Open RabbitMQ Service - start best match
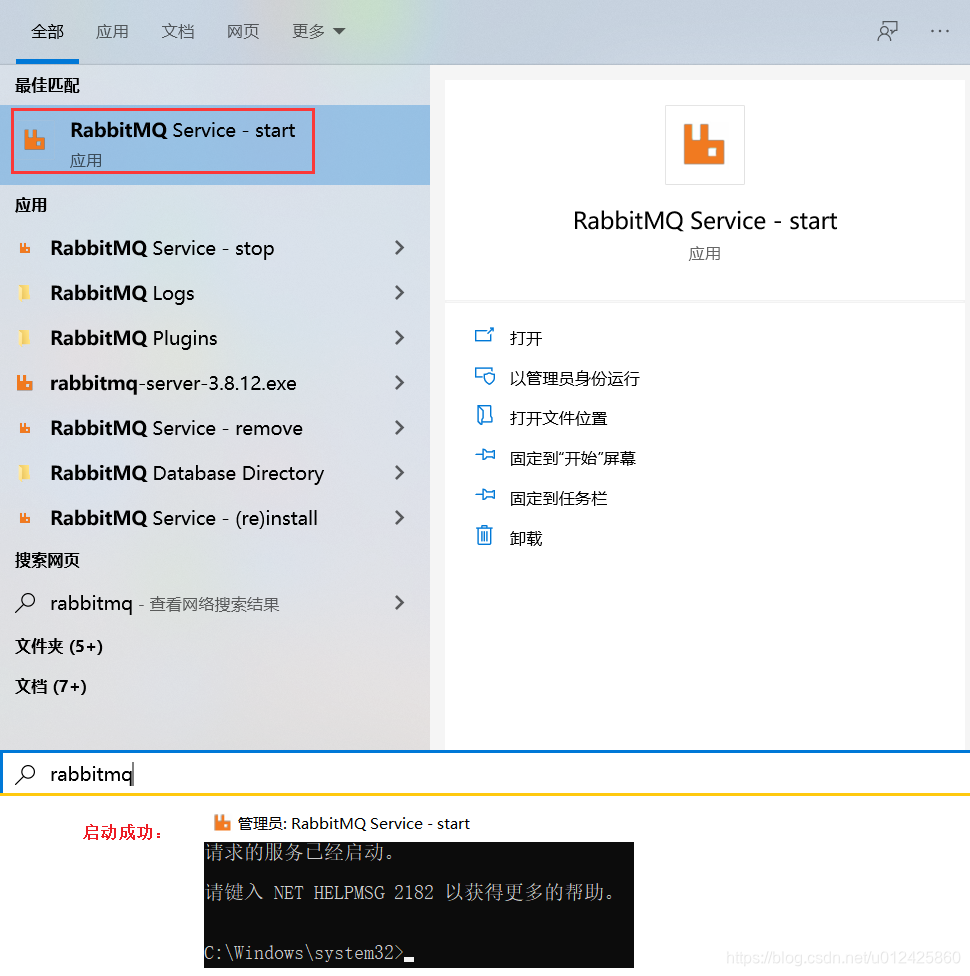Viewport: 970px width, 976px height. click(x=215, y=144)
